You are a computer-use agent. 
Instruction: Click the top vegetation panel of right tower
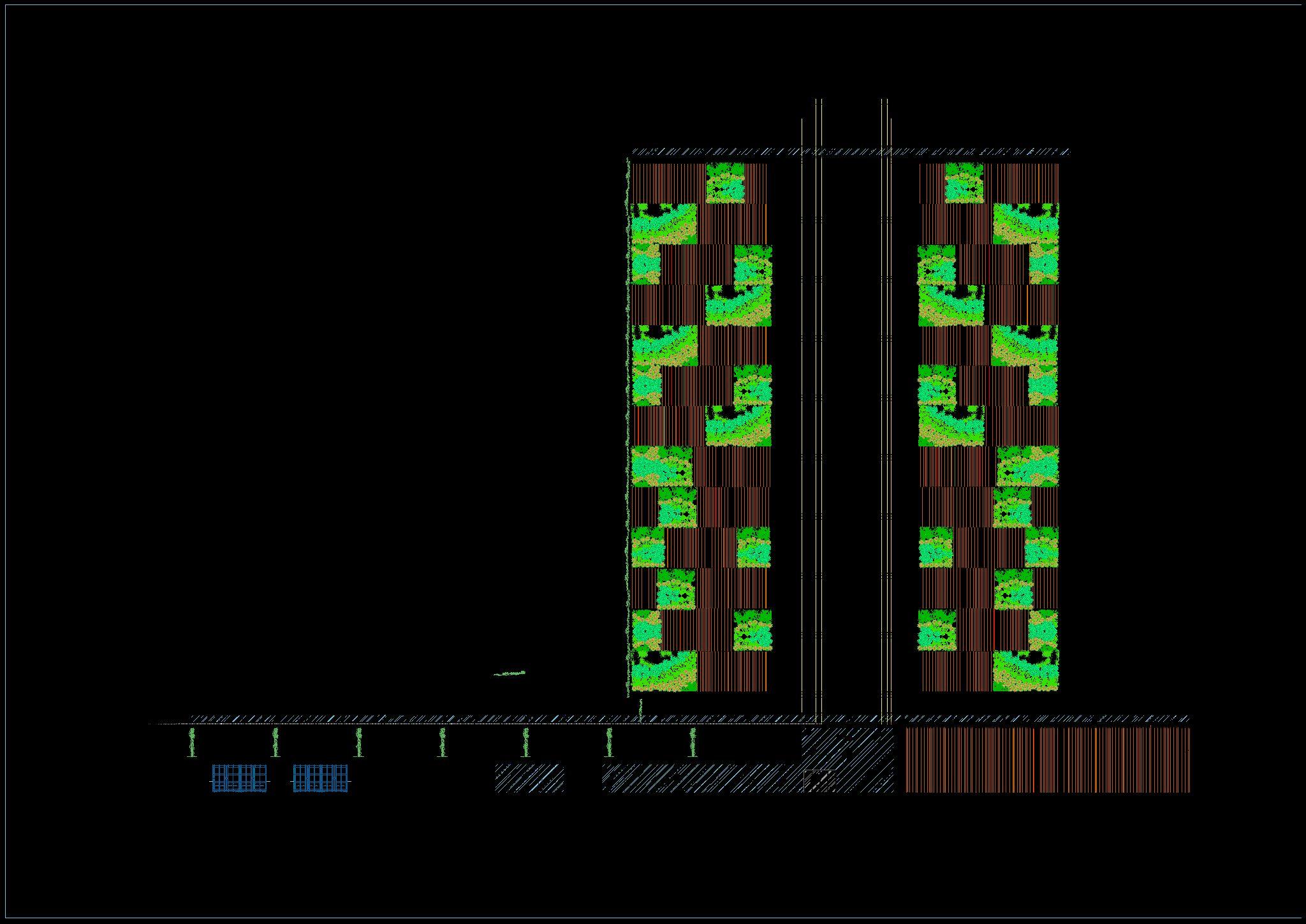point(964,183)
